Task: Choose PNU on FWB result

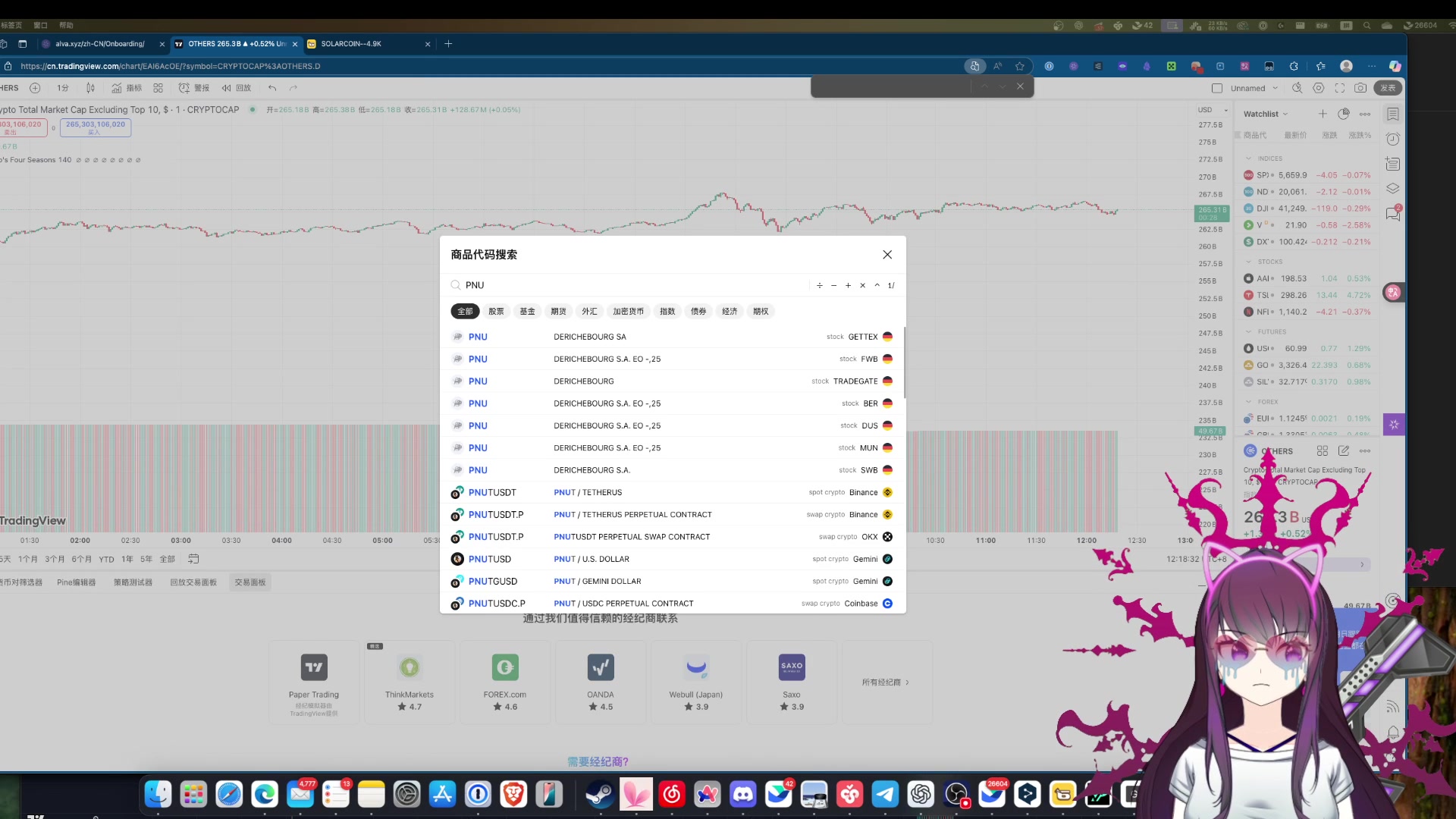Action: point(672,359)
